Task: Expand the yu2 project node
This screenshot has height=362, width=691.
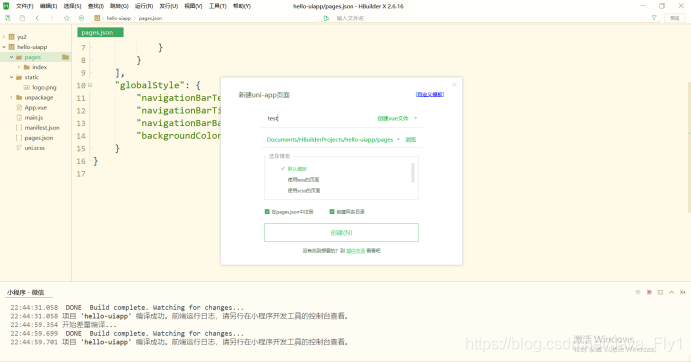Action: coord(4,37)
